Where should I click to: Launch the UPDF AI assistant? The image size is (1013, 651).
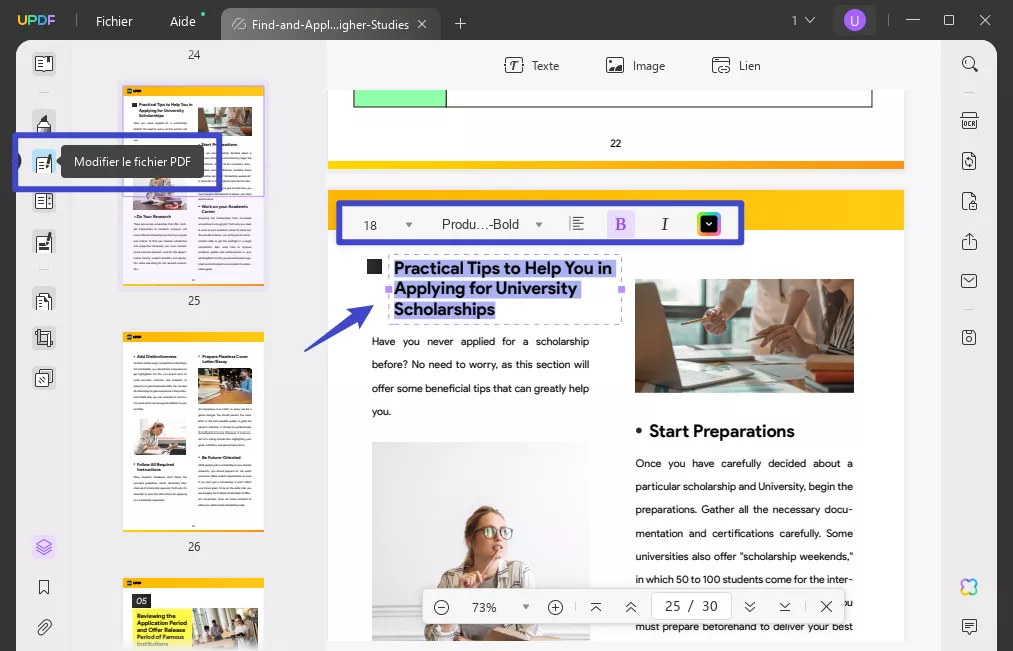pos(968,587)
